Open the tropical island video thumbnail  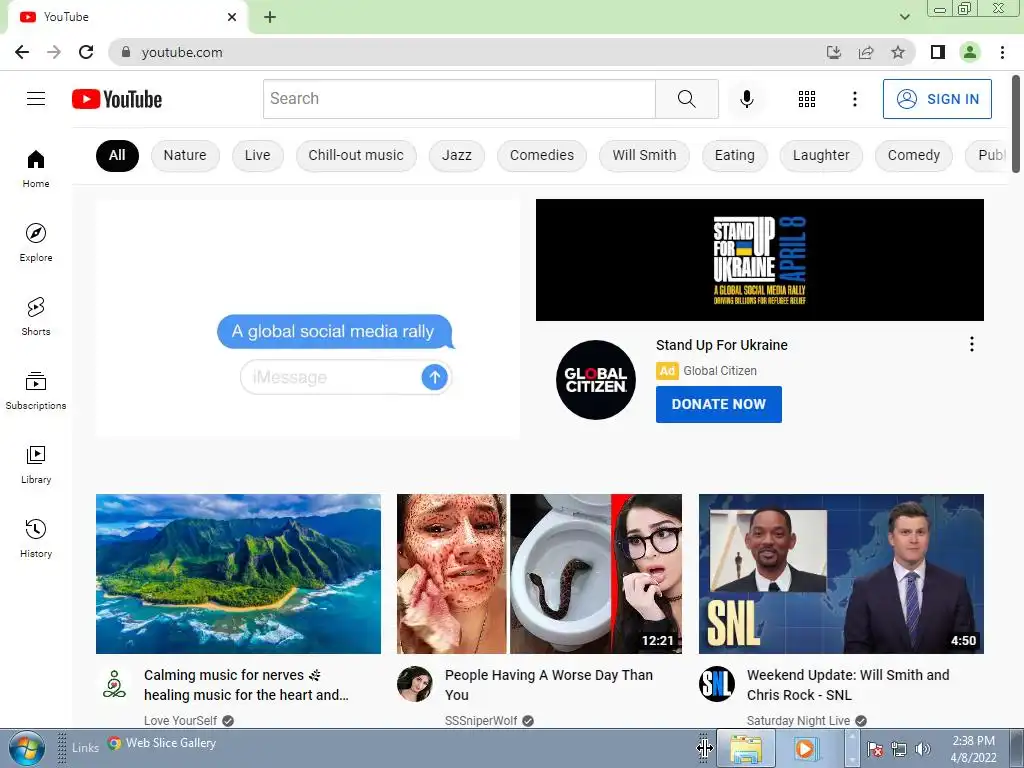tap(238, 573)
